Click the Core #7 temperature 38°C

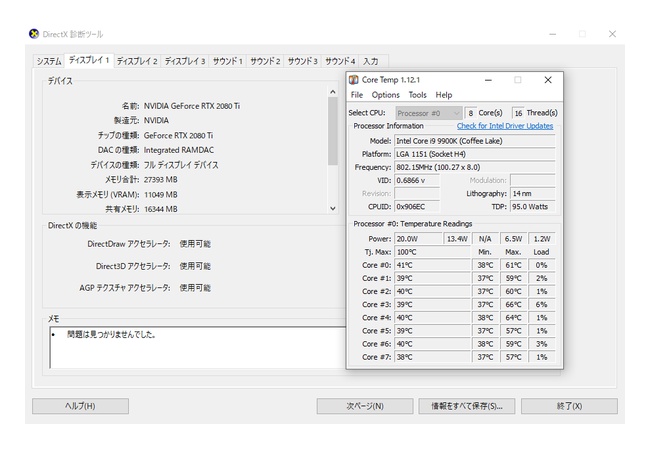432,357
